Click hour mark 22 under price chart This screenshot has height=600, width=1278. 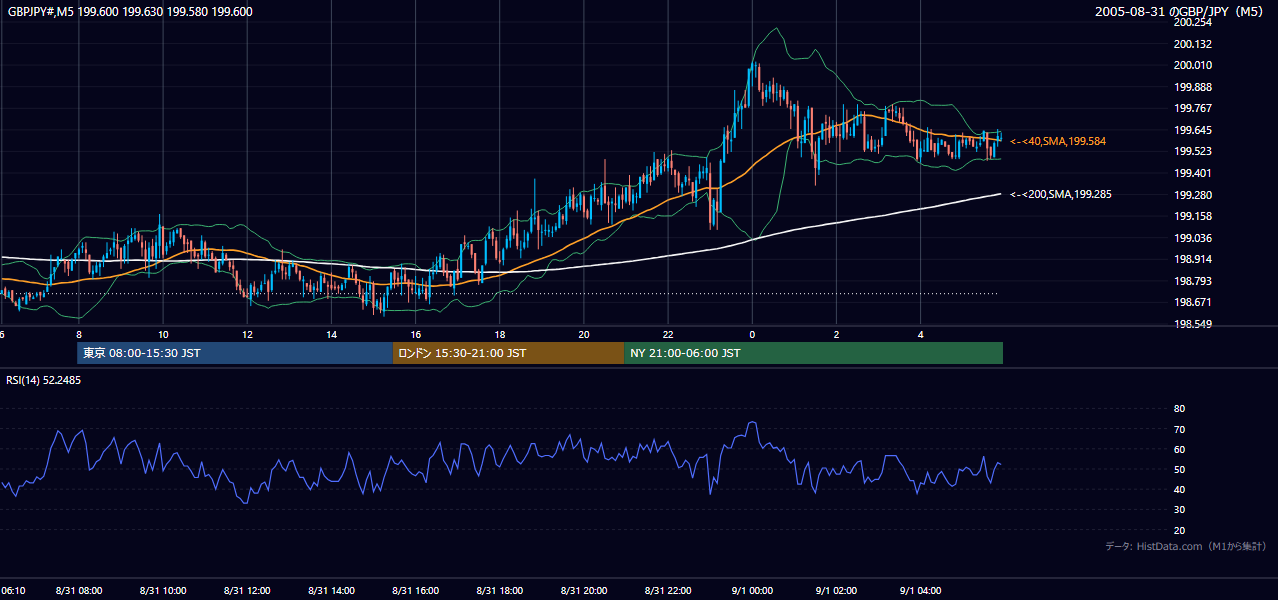point(668,335)
